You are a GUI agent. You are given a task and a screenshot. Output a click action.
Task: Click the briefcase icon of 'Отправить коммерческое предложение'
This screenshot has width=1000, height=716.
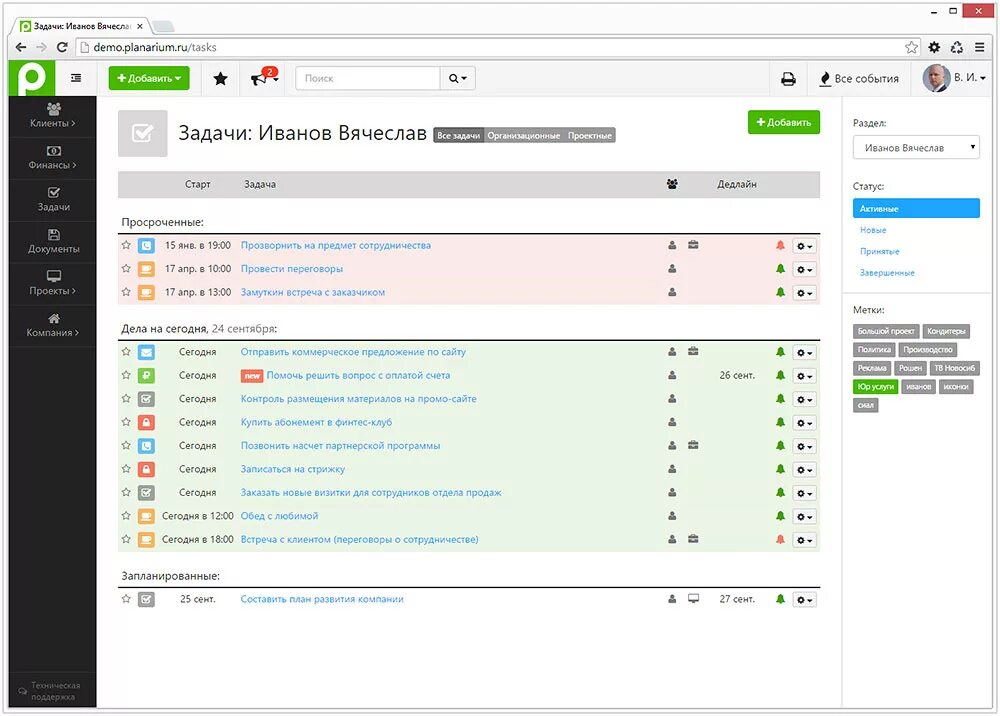coord(693,351)
